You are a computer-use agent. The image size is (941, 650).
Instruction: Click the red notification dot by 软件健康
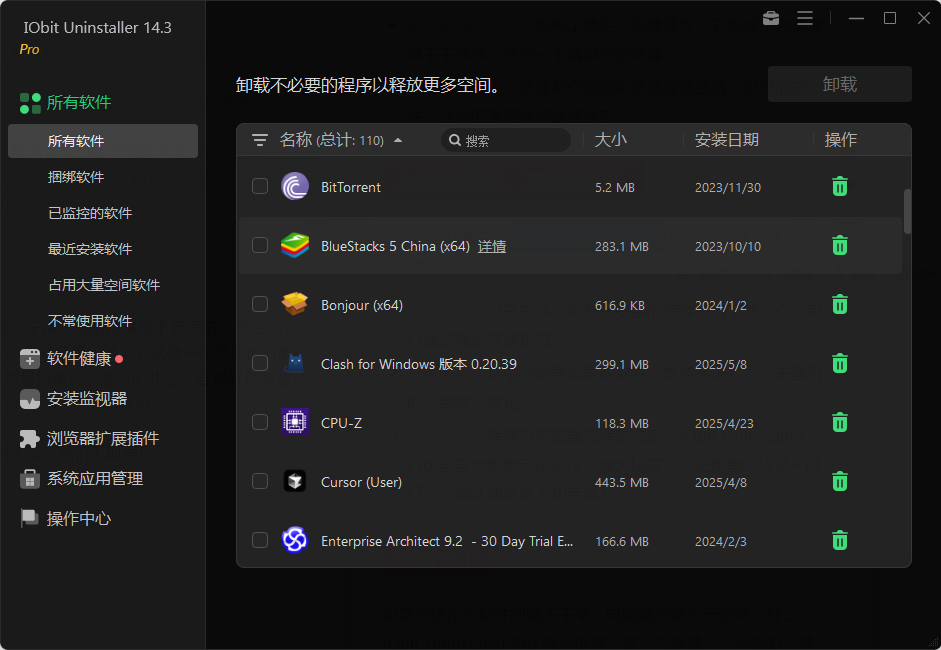(119, 359)
